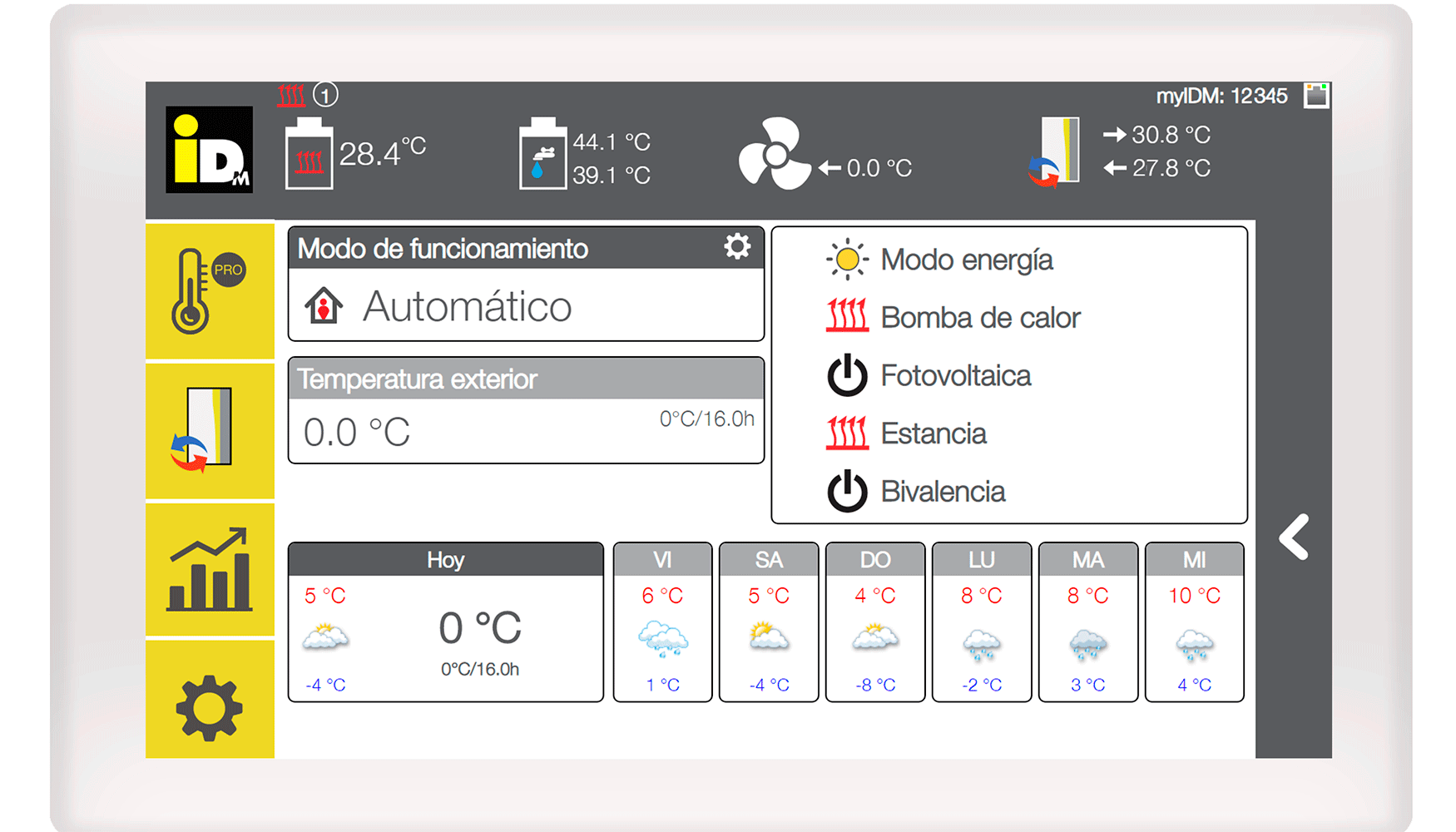Select the hot water tank icon
The height and width of the screenshot is (832, 1456).
pos(542,154)
